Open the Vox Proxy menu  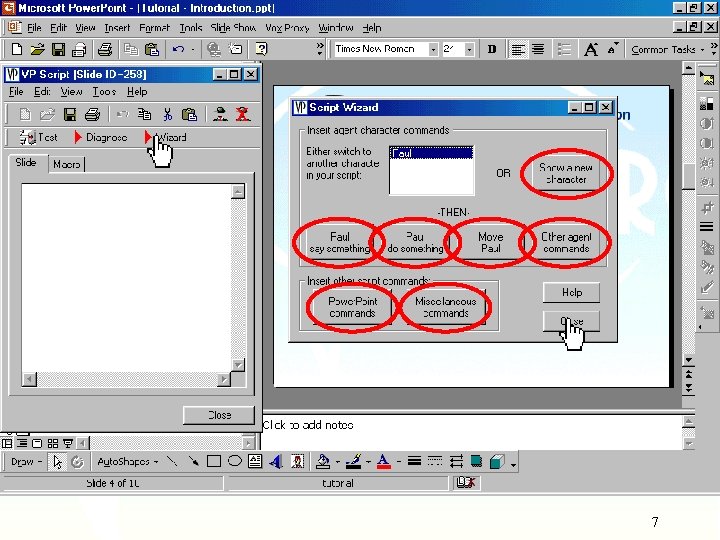pyautogui.click(x=287, y=28)
